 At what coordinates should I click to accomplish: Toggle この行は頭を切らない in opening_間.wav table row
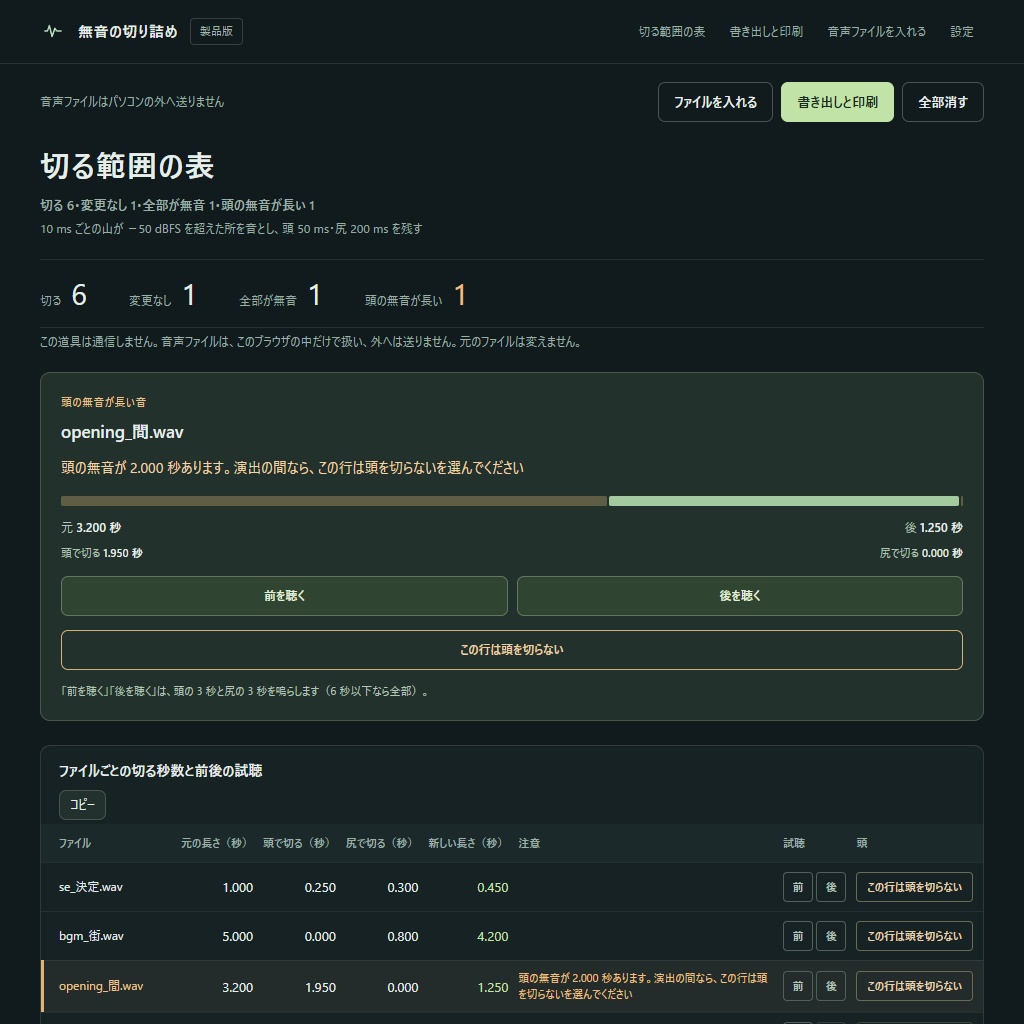click(x=914, y=986)
